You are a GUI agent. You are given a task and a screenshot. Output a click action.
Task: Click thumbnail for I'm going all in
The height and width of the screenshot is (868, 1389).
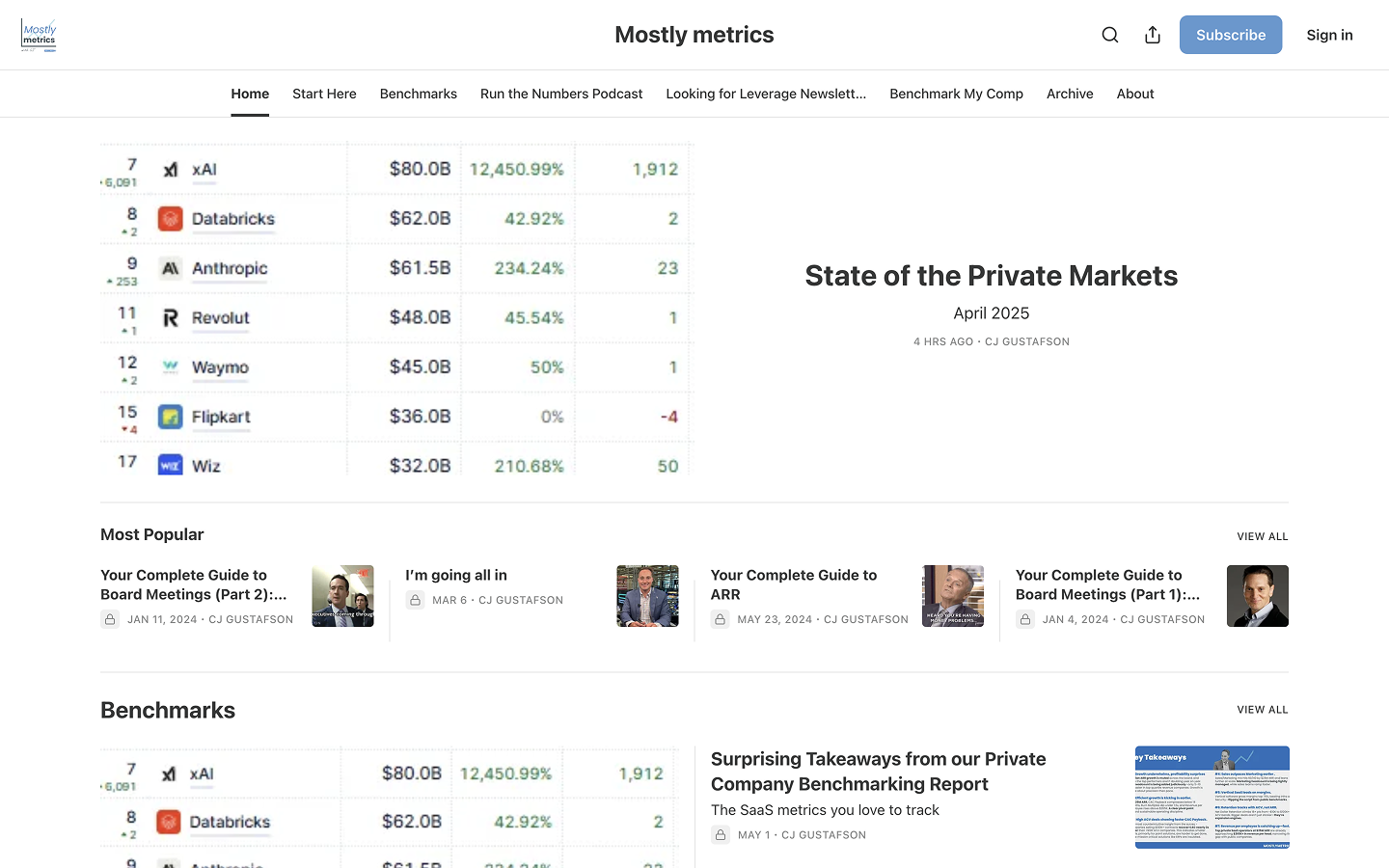pyautogui.click(x=647, y=596)
